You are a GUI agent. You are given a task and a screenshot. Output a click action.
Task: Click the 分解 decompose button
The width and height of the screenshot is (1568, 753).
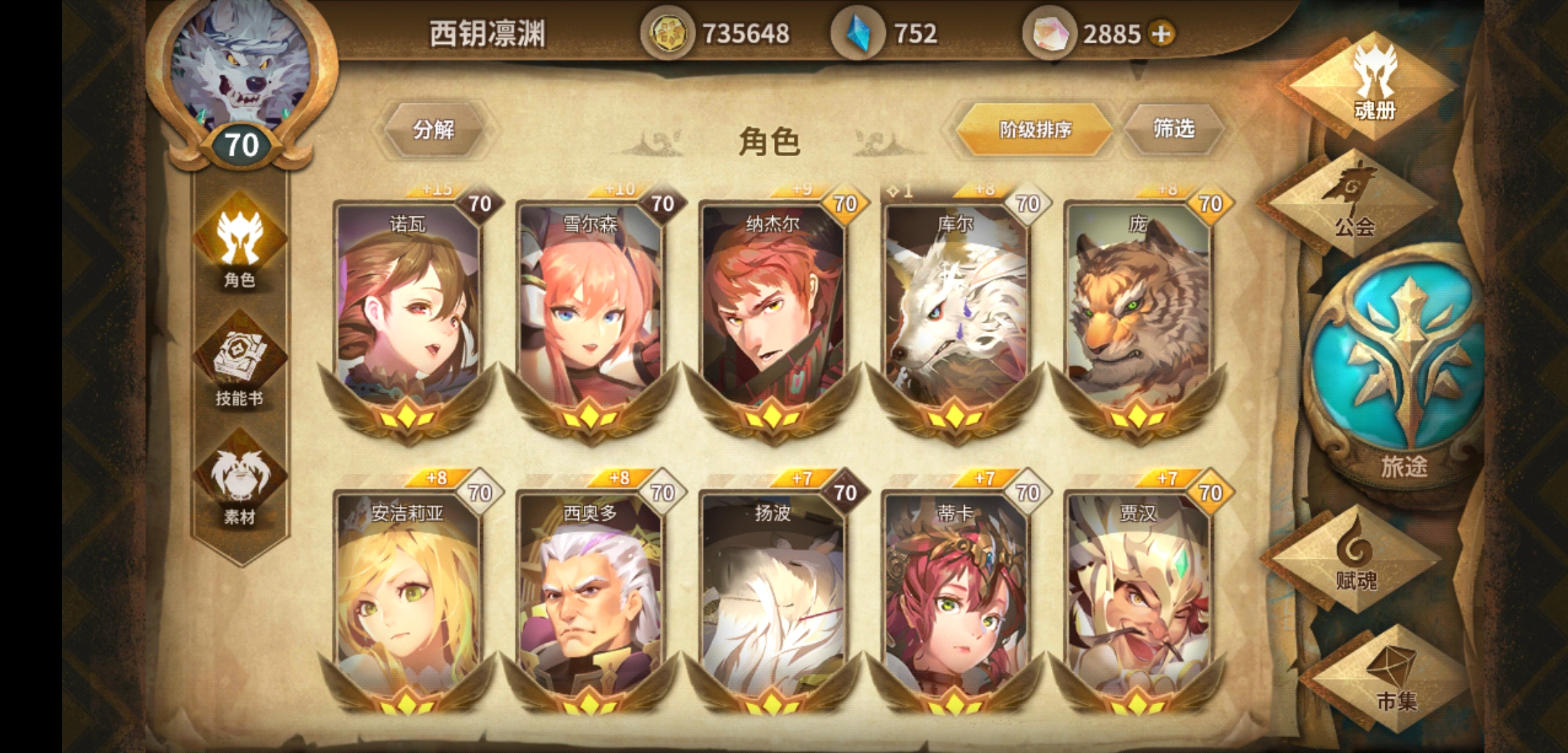433,130
